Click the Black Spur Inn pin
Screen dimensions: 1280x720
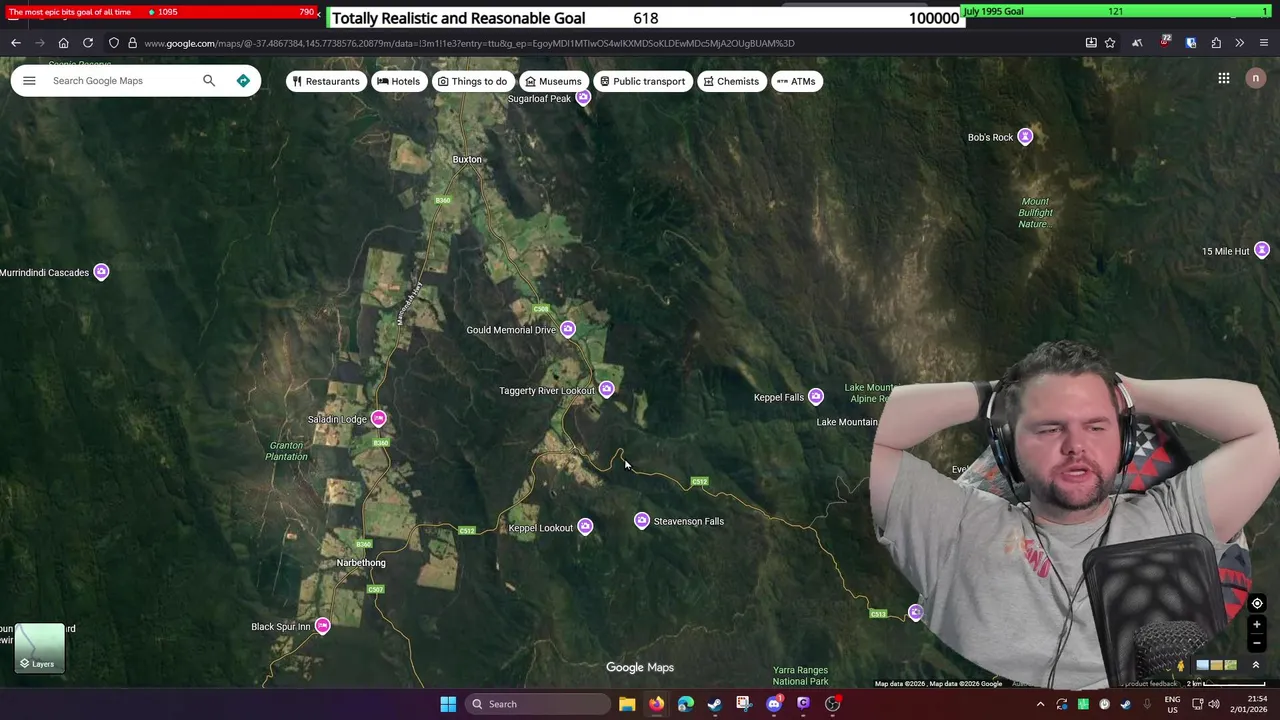[322, 626]
